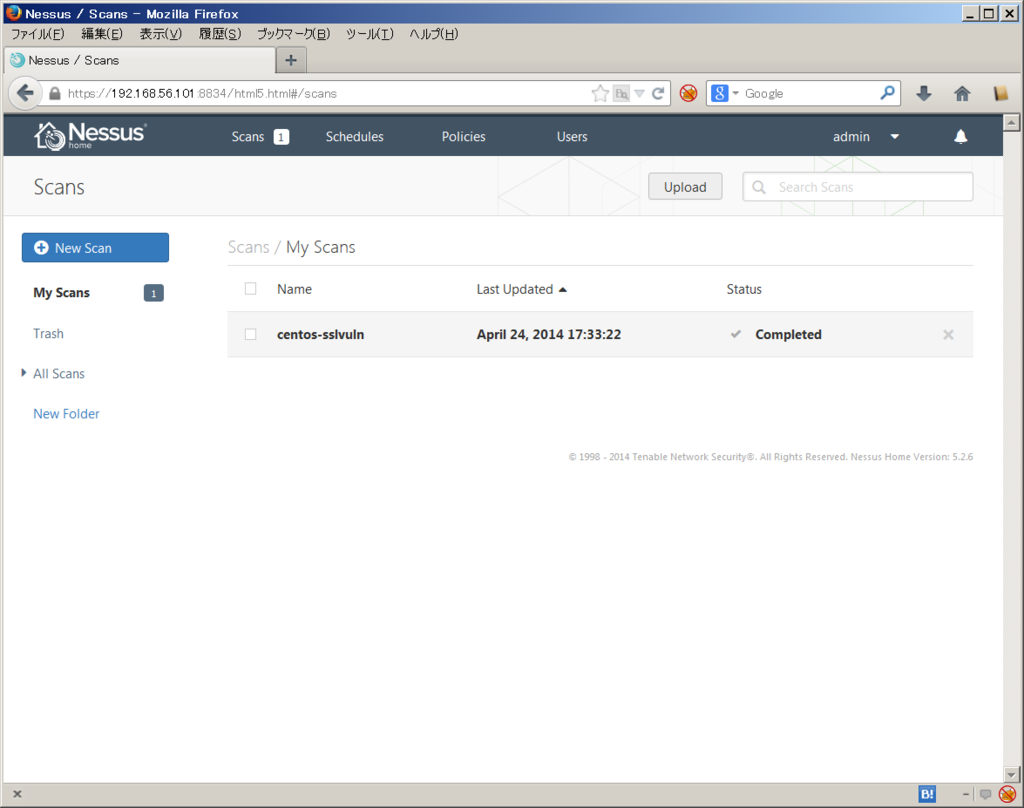Open the ファイル(F) menu
The width and height of the screenshot is (1024, 808).
[38, 34]
